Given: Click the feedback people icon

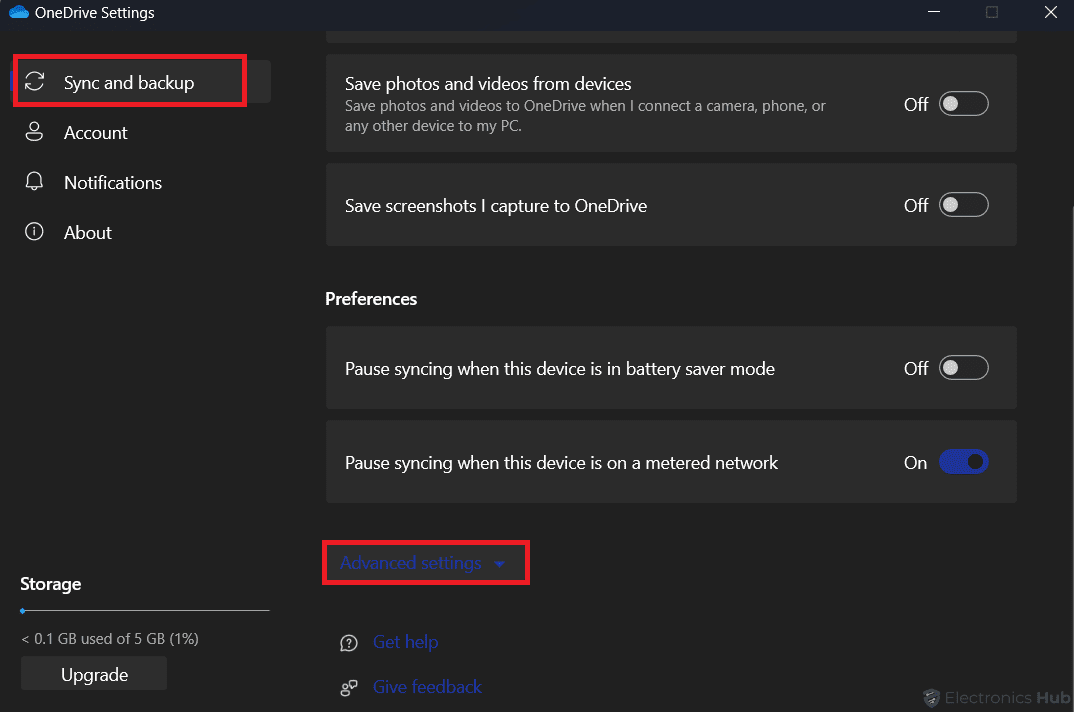Looking at the screenshot, I should pos(348,687).
